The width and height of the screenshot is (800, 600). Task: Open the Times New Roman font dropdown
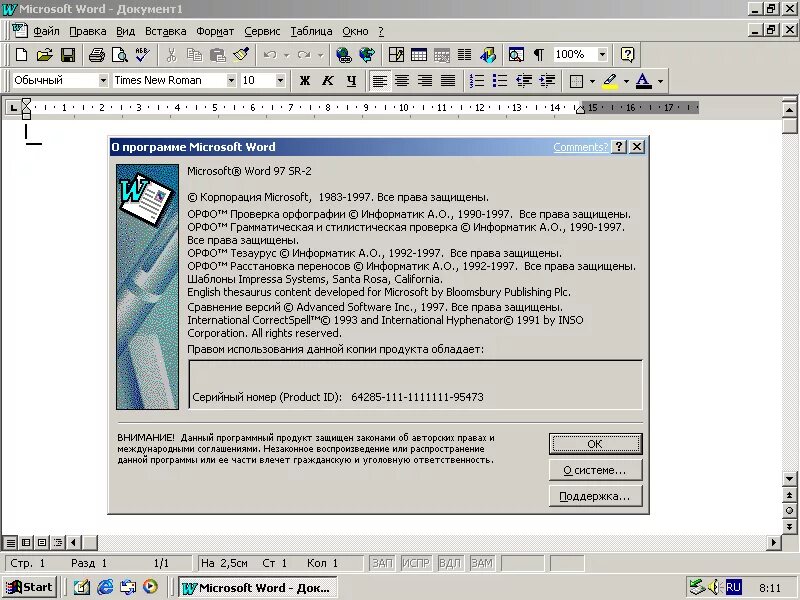[231, 81]
